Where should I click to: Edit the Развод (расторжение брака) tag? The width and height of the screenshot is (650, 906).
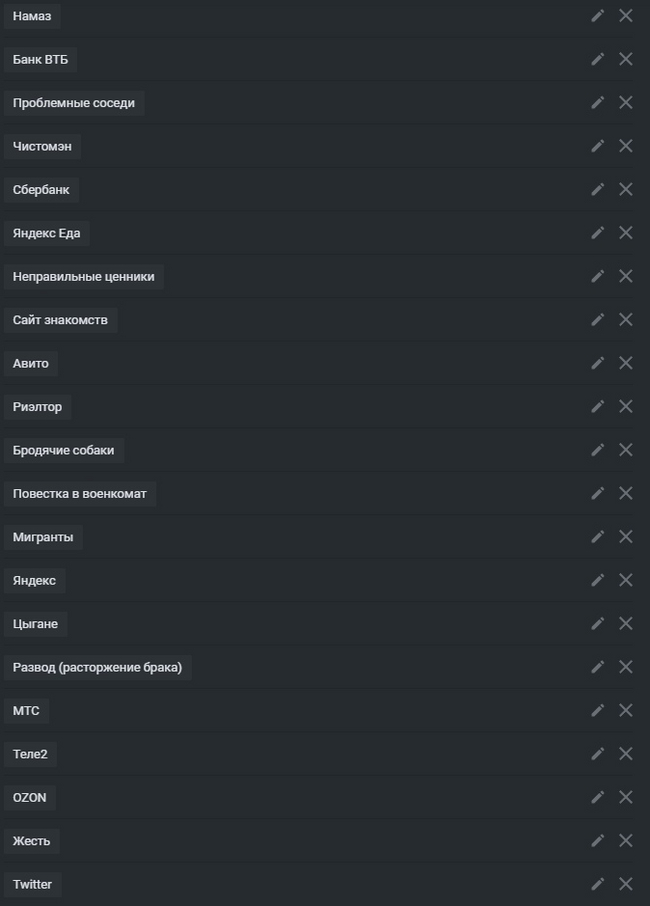(x=598, y=667)
